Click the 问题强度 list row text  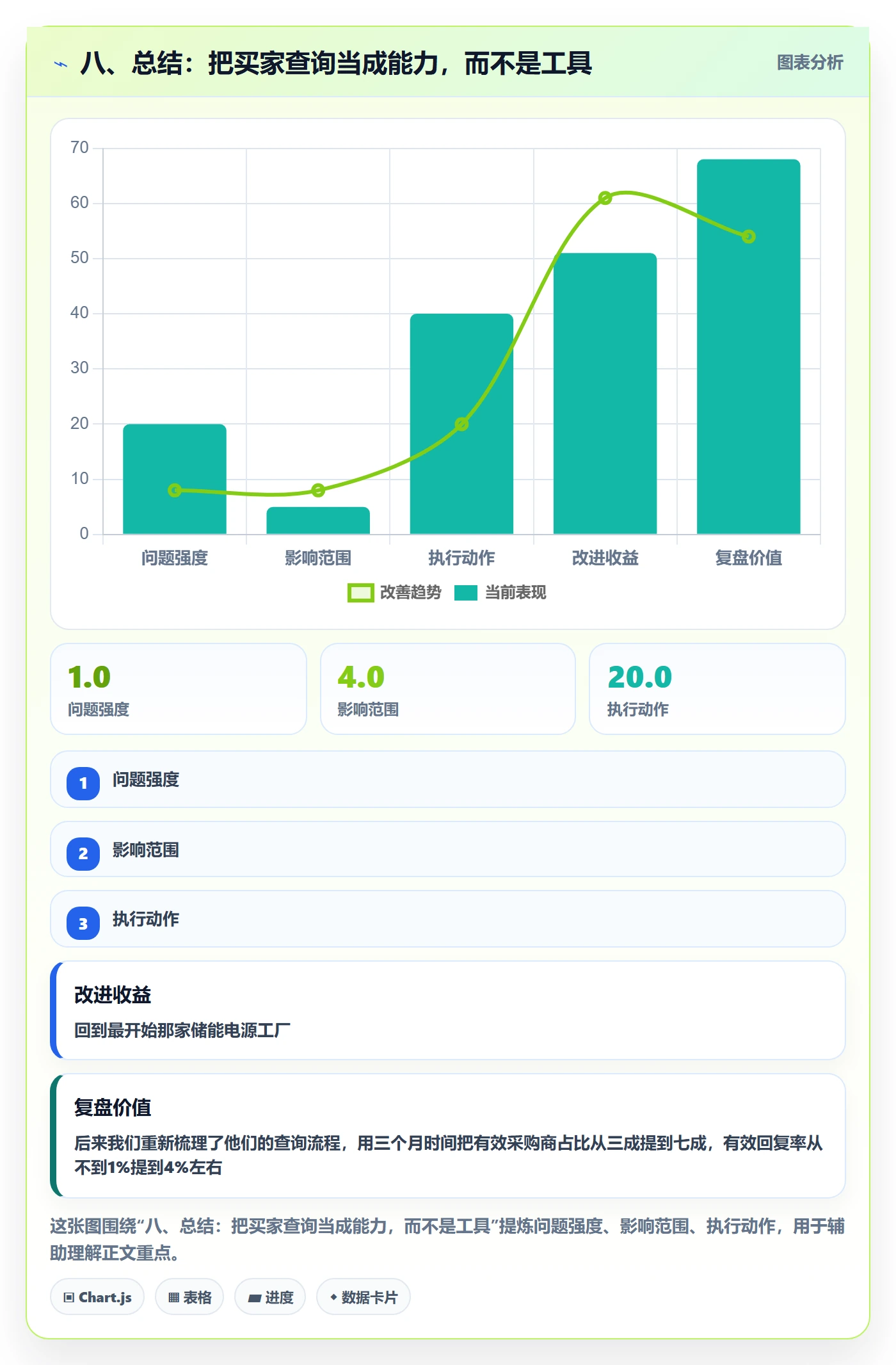[146, 780]
